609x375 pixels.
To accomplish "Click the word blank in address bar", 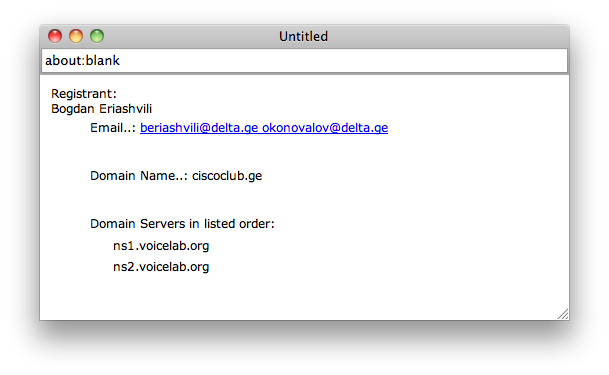I will 103,61.
